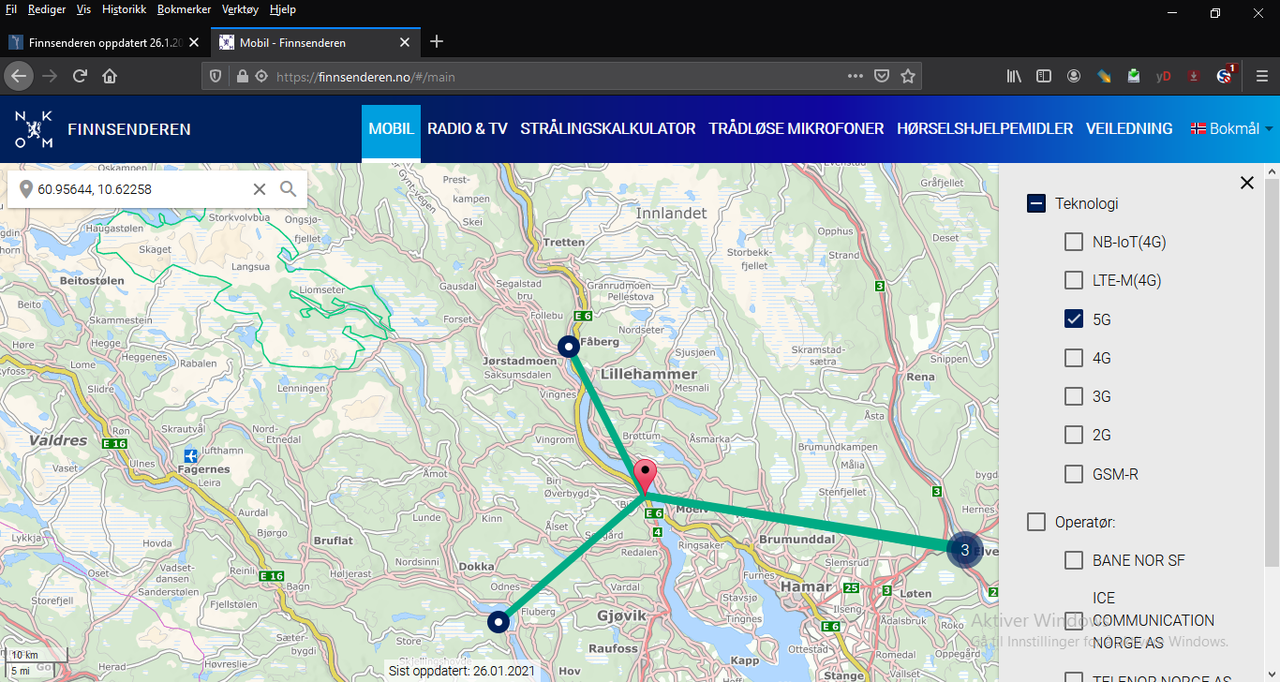The height and width of the screenshot is (682, 1280).
Task: View site security padlock information
Action: pyautogui.click(x=241, y=76)
